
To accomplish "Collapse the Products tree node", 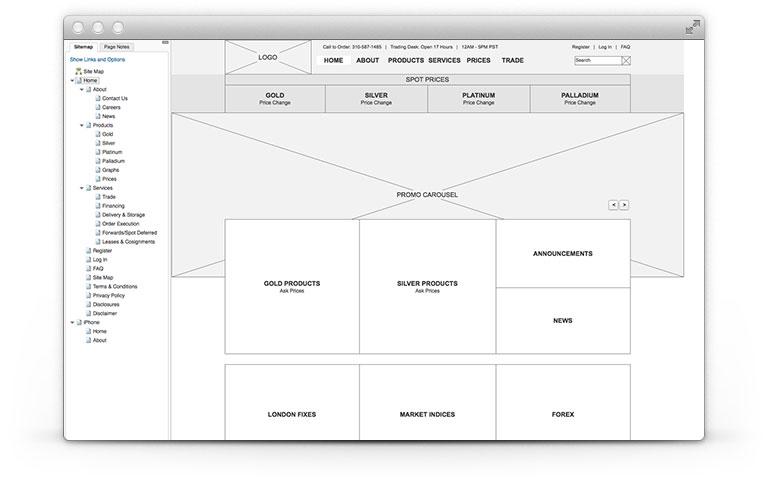I will 82,125.
